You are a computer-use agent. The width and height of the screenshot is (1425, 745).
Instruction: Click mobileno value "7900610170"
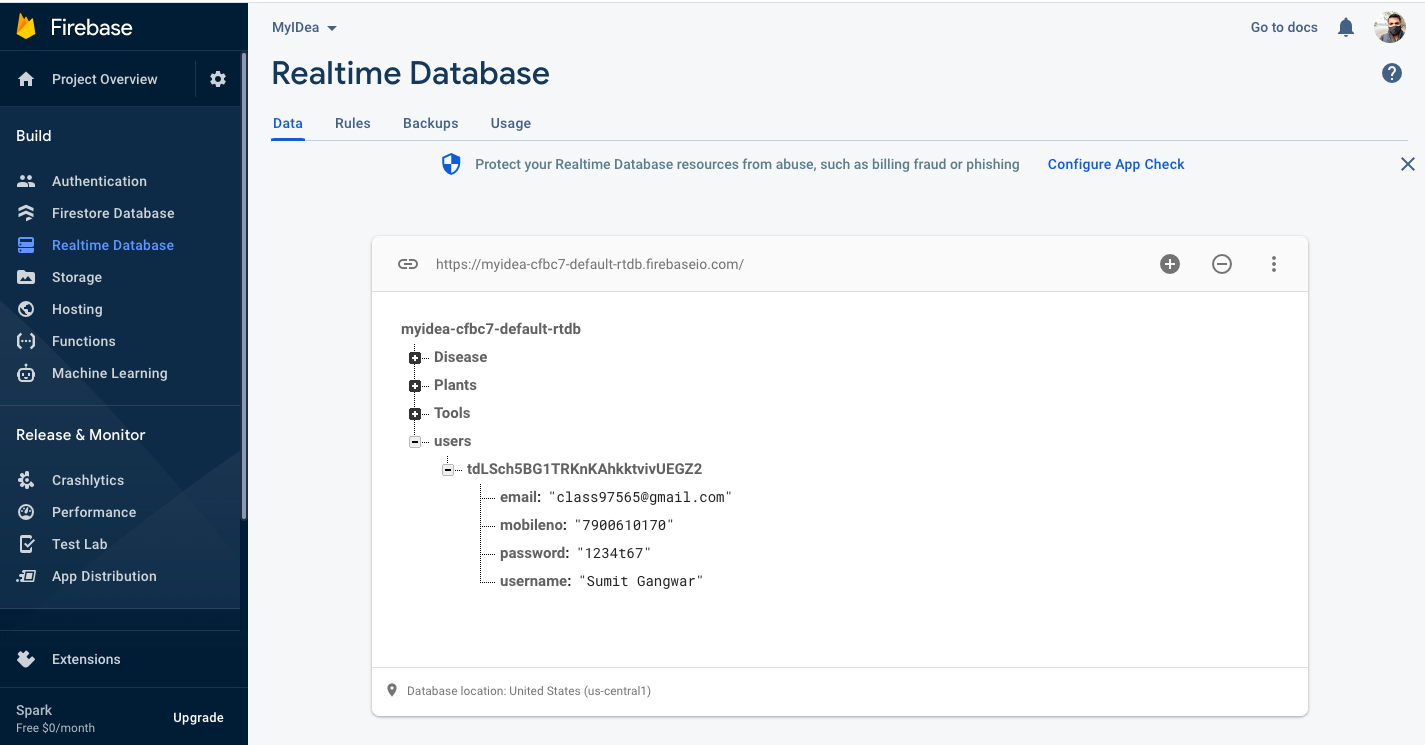pyautogui.click(x=624, y=525)
